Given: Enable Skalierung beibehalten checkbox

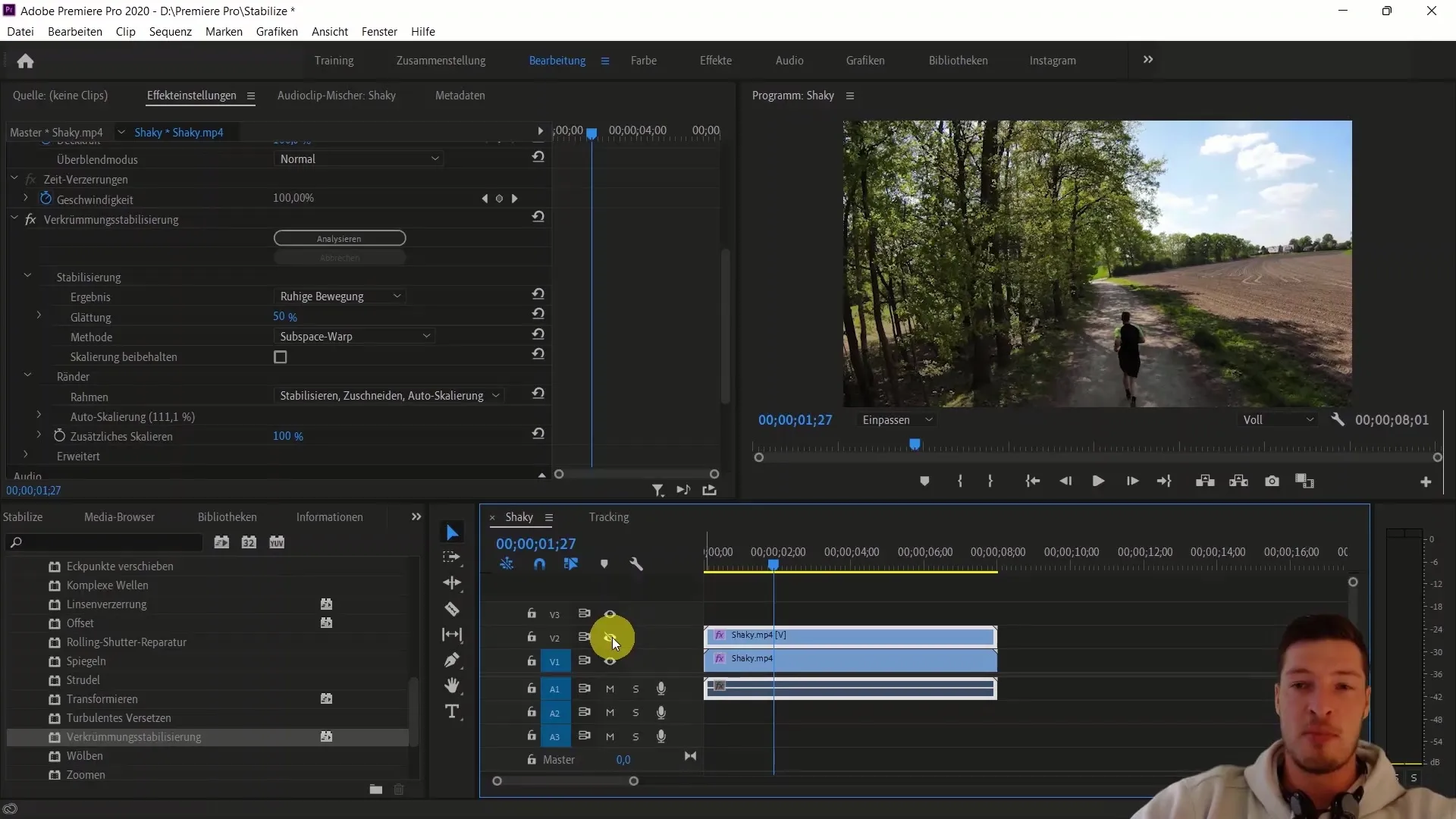Looking at the screenshot, I should click(x=281, y=356).
